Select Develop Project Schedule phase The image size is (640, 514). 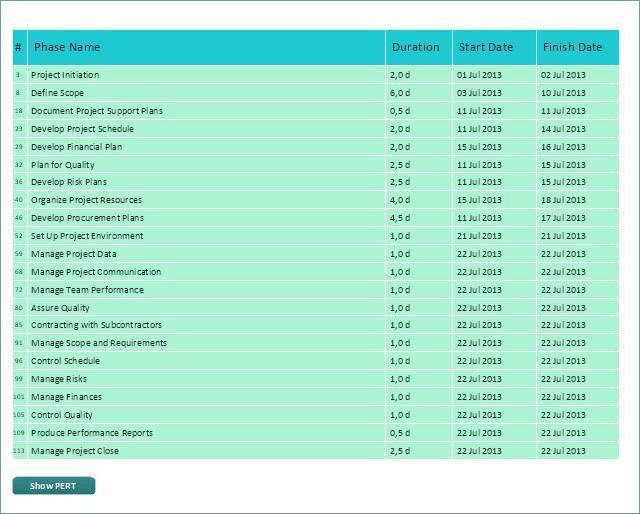(x=316, y=129)
